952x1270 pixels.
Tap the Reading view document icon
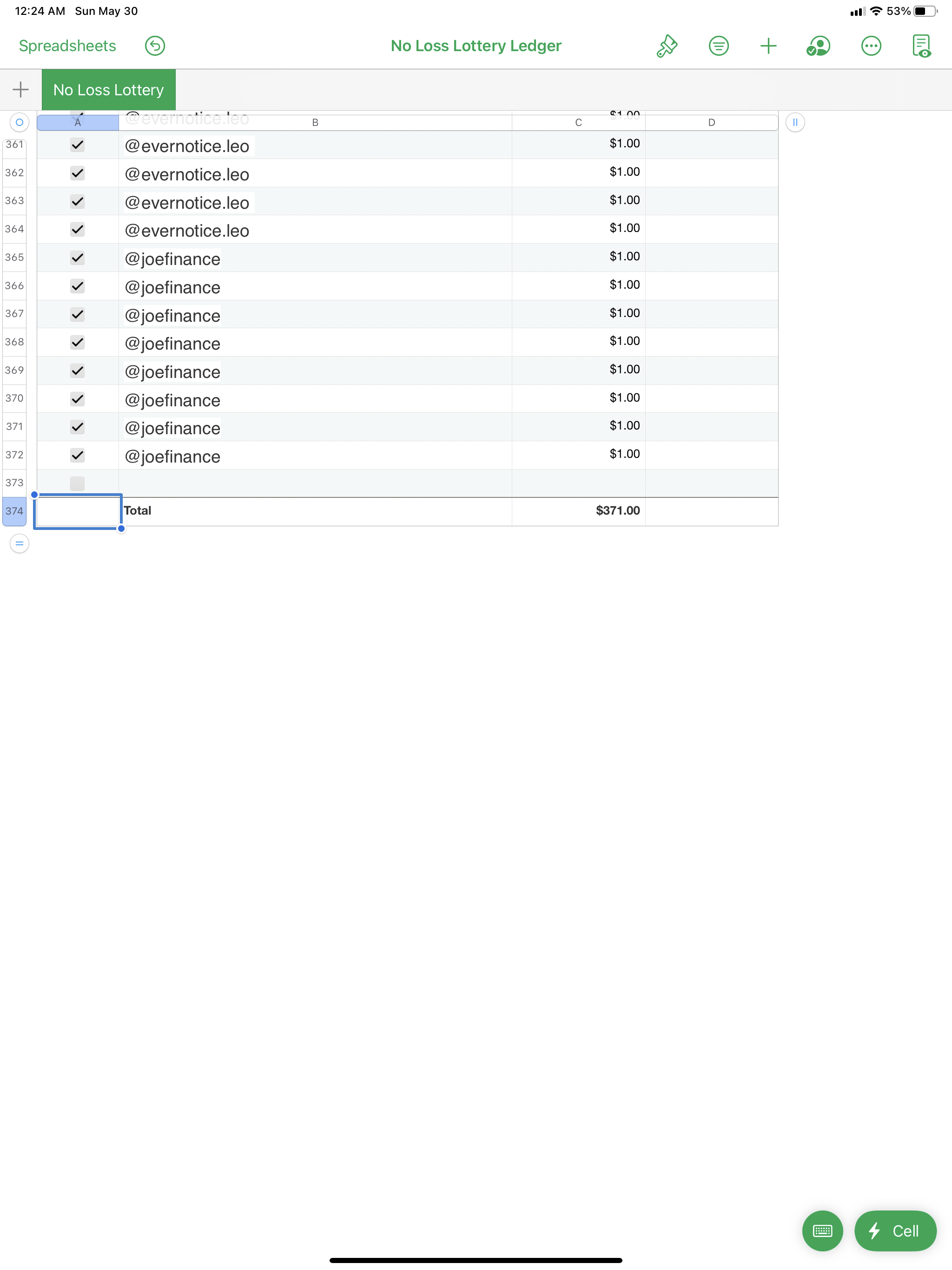921,46
